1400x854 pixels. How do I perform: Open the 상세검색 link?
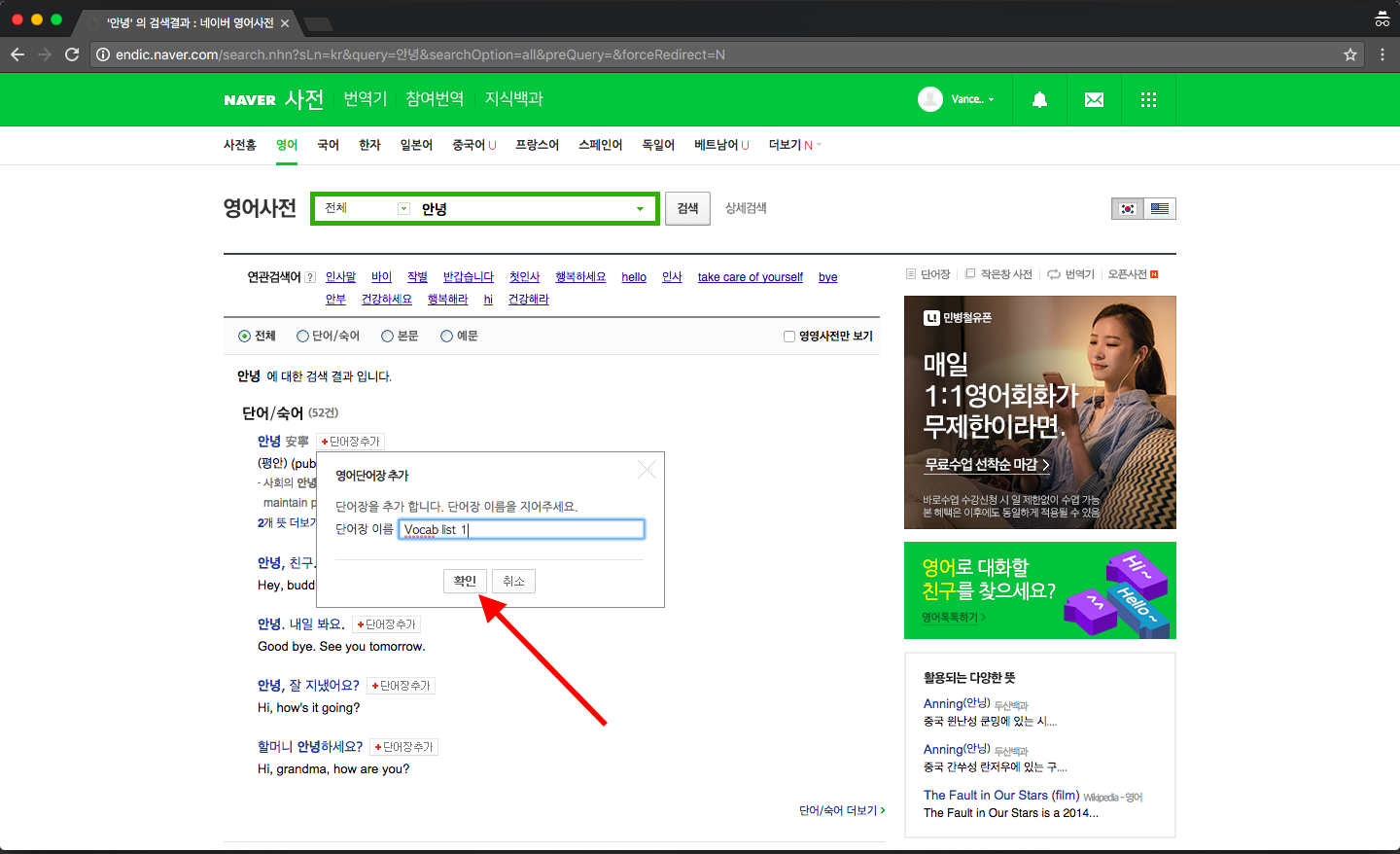[x=746, y=208]
